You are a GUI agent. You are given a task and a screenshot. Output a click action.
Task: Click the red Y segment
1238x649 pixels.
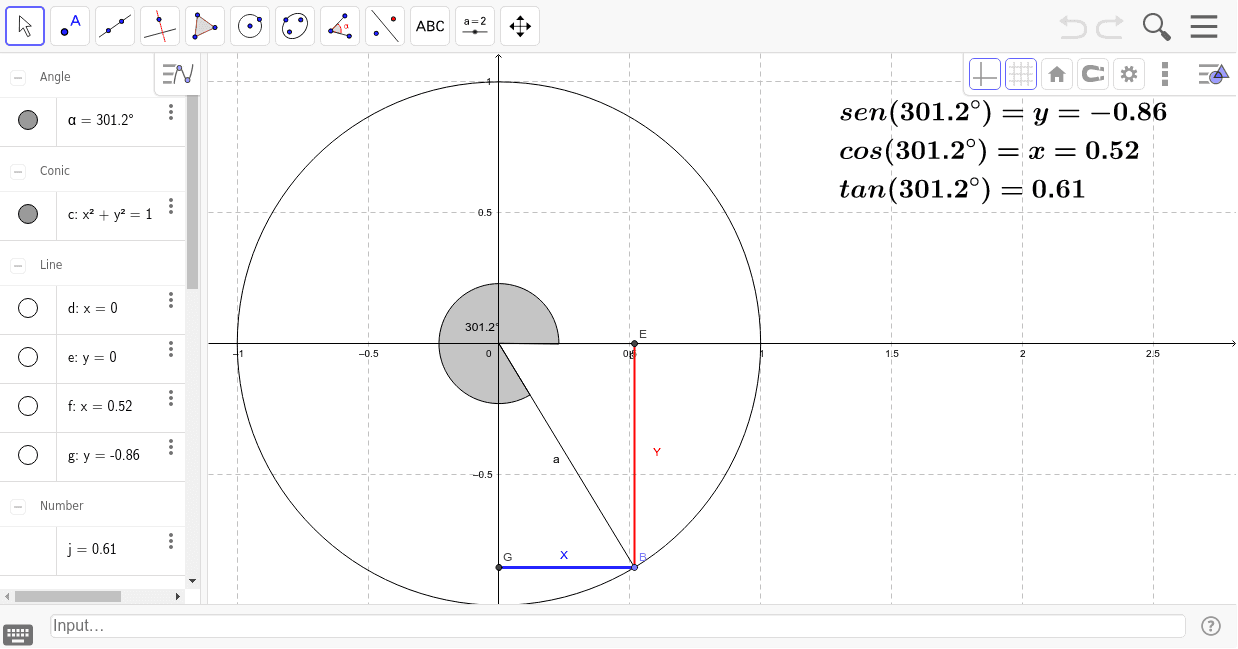pos(634,455)
